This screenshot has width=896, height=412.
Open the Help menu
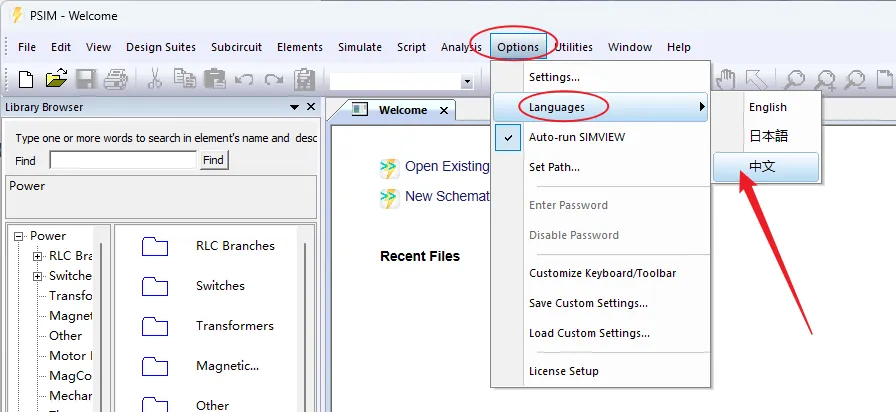point(679,47)
